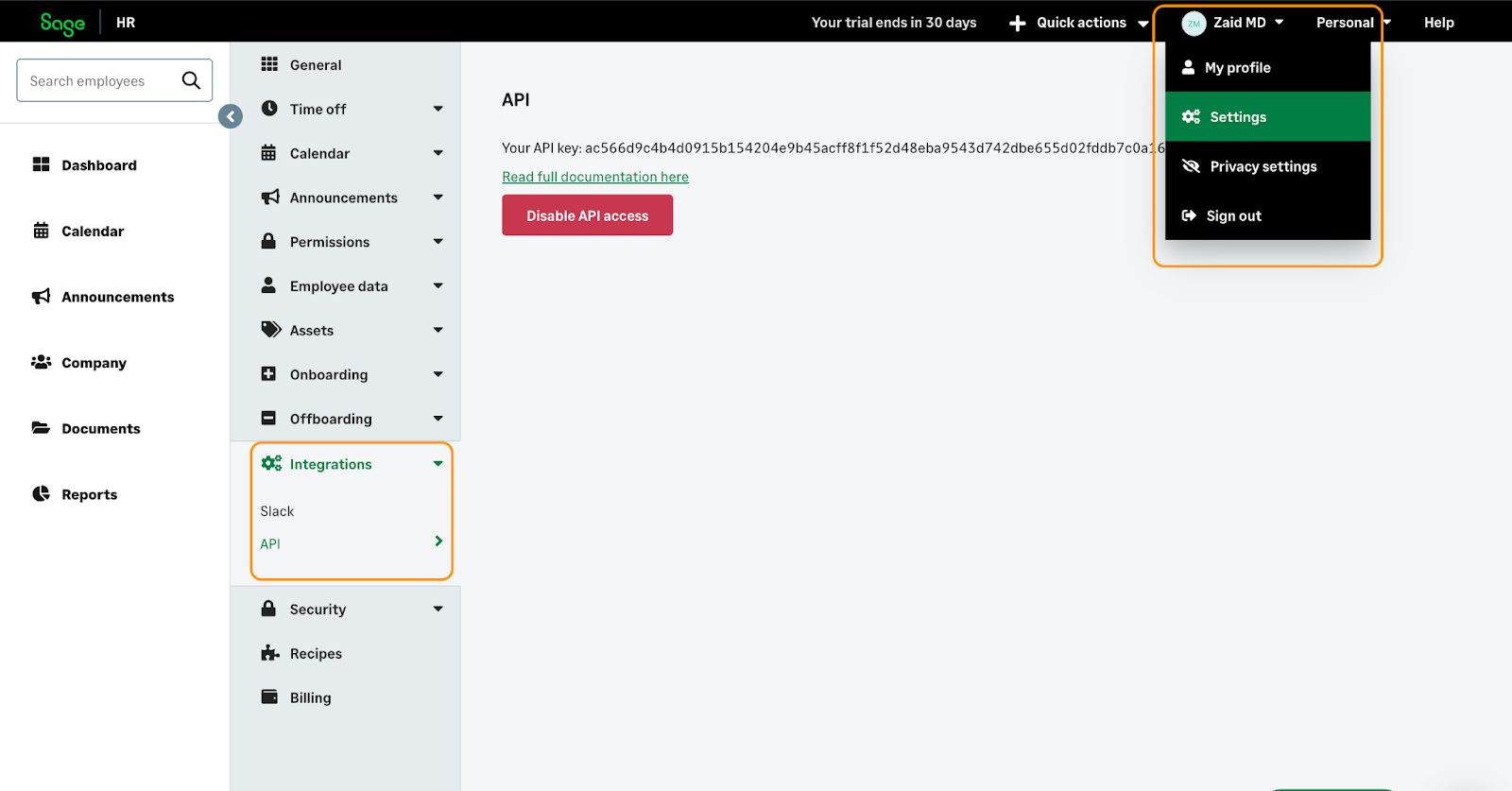1512x791 pixels.
Task: Expand the settings Announcements submenu arrow
Action: point(438,198)
